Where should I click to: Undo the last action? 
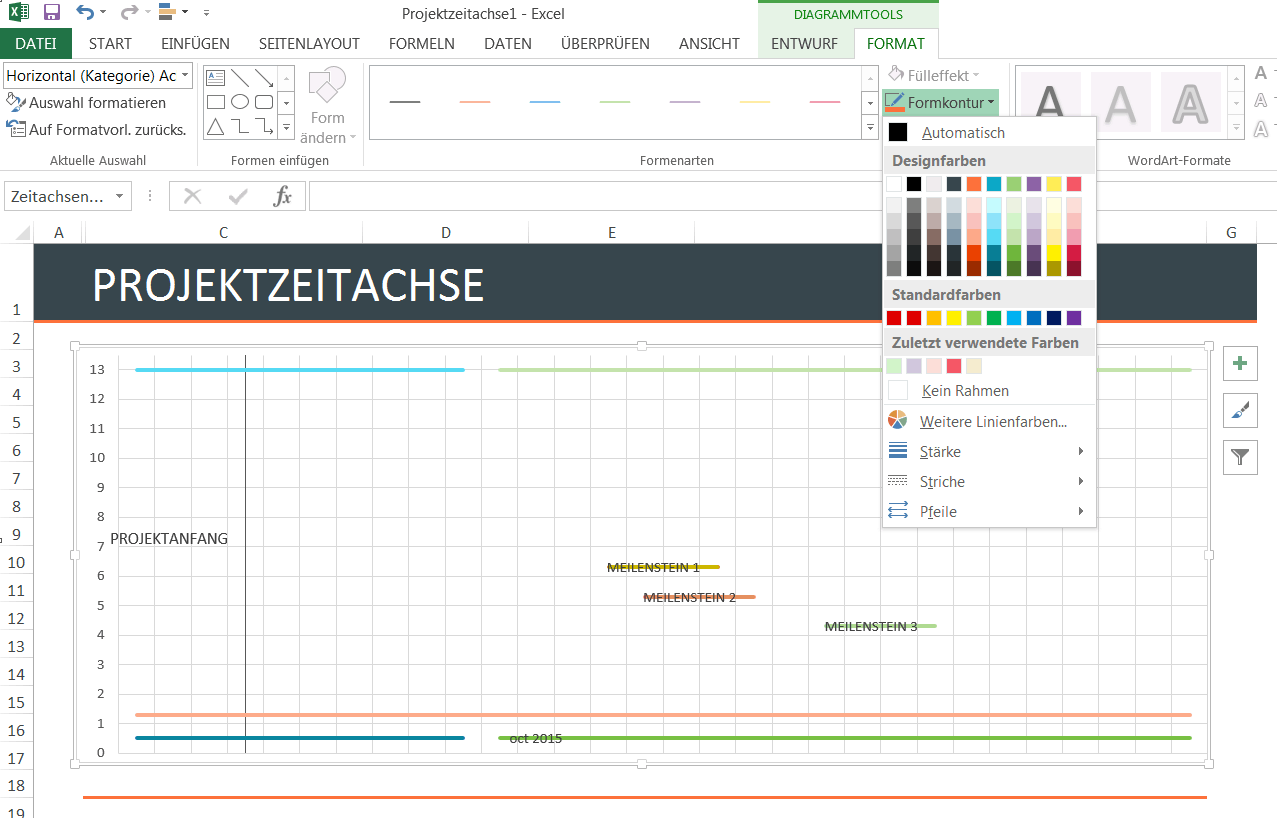(x=85, y=13)
